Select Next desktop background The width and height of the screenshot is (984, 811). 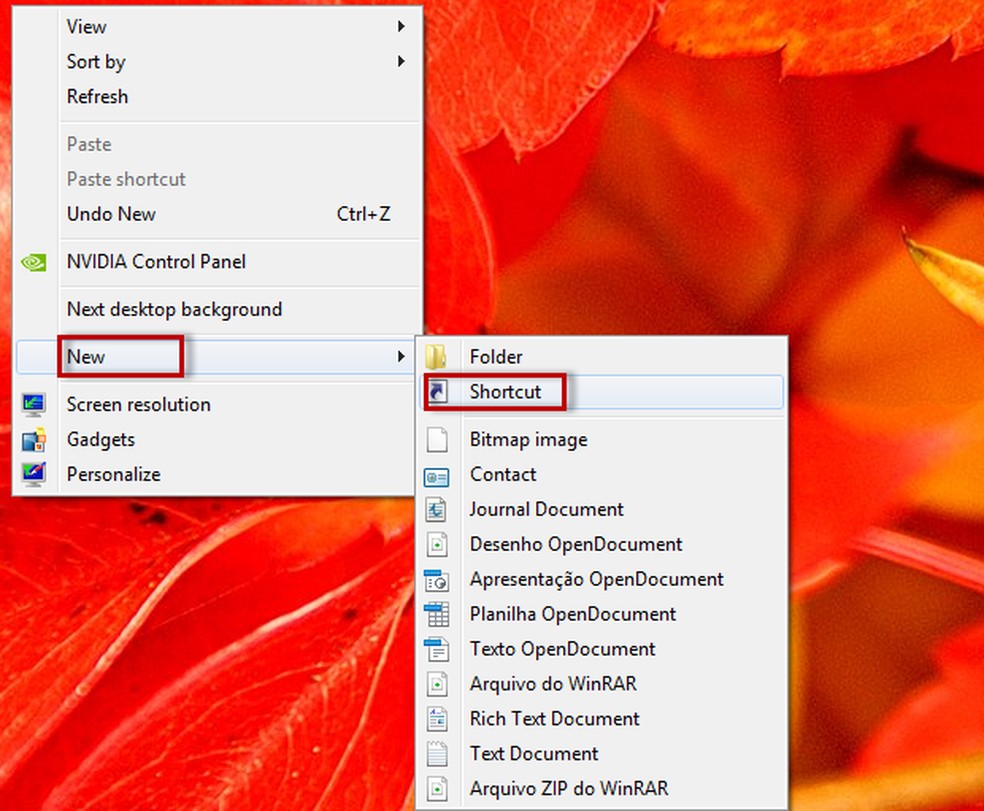click(x=217, y=309)
